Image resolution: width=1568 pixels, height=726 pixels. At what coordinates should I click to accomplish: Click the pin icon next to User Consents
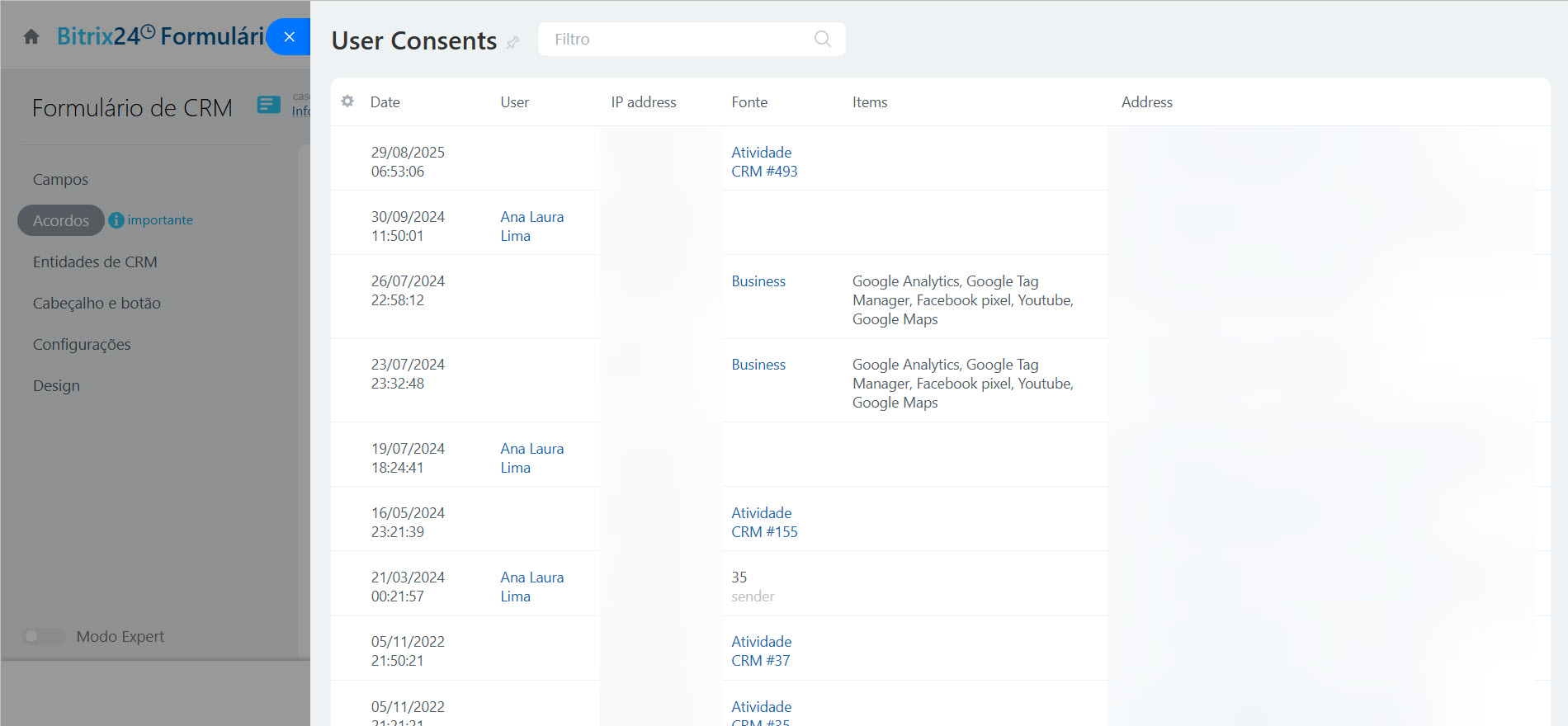click(512, 42)
